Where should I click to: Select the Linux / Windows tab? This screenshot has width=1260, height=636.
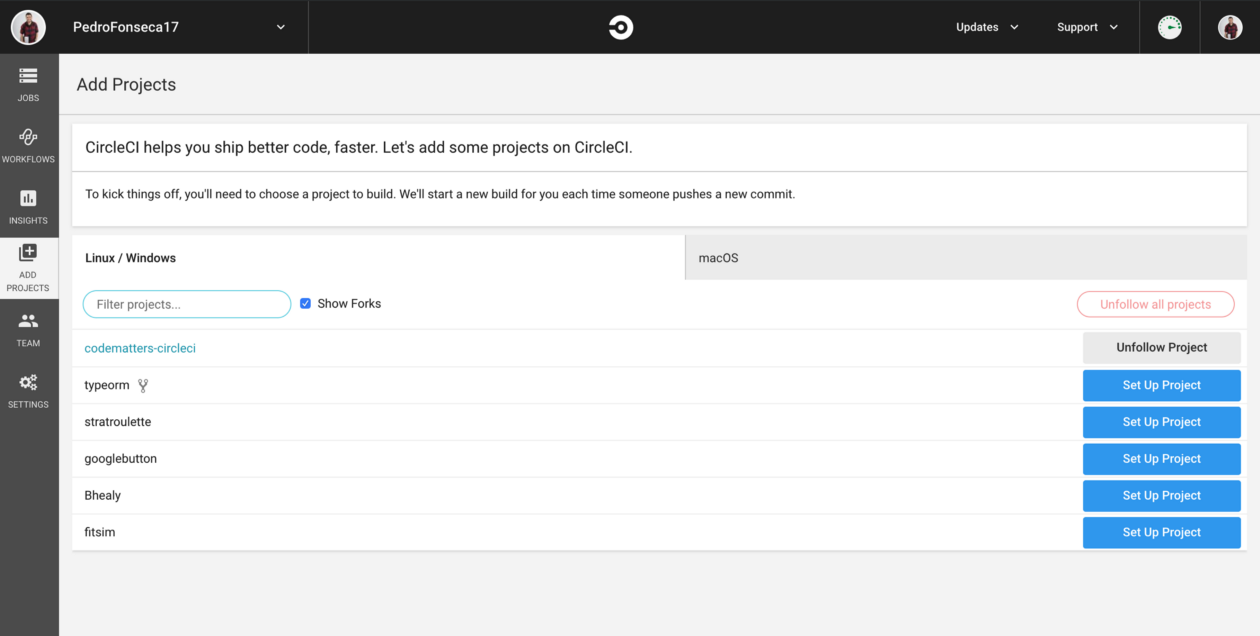tap(130, 257)
